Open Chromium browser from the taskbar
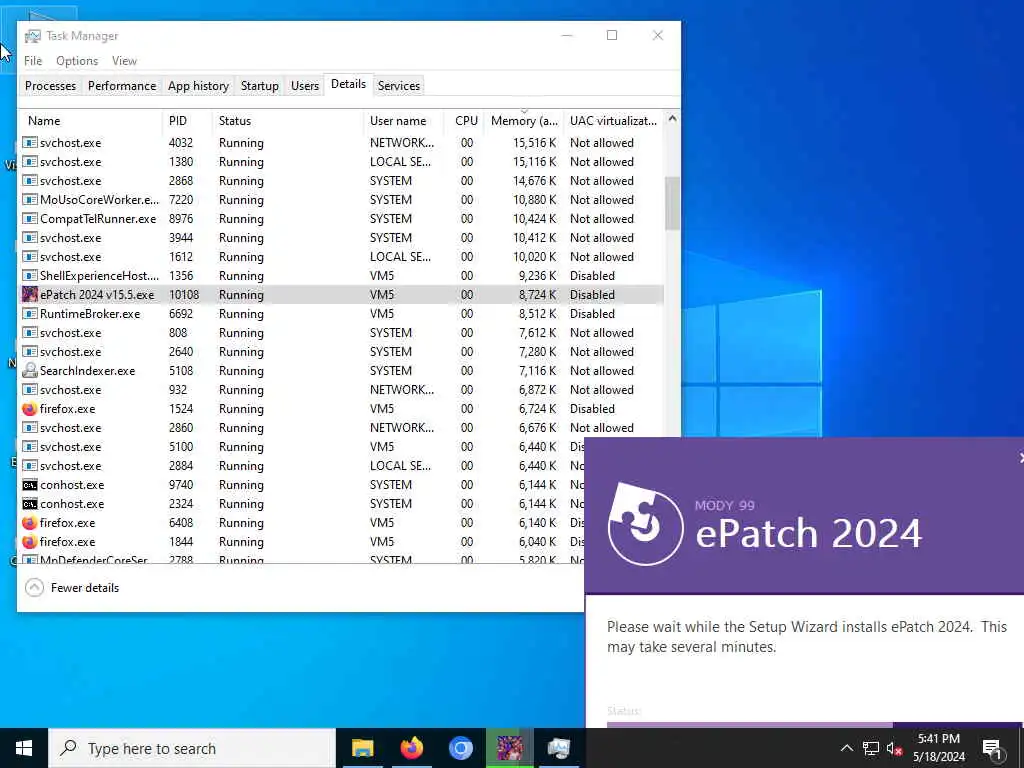This screenshot has height=768, width=1024. coord(460,748)
